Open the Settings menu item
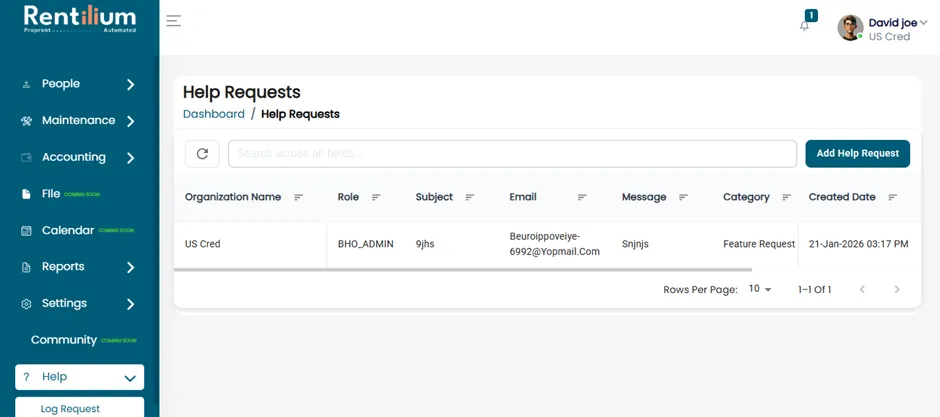The width and height of the screenshot is (940, 417). [x=79, y=304]
